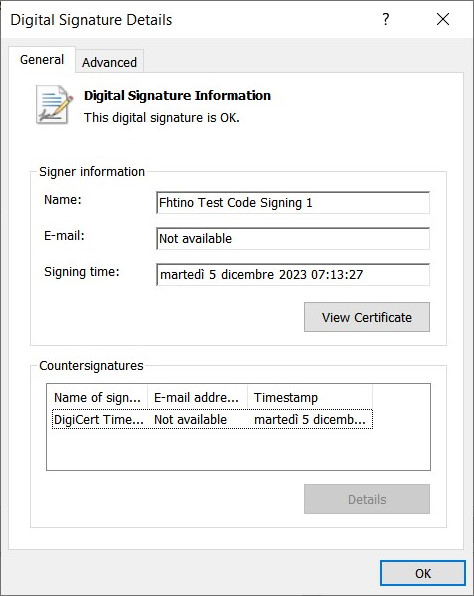Click the signed document certificate icon

(54, 105)
